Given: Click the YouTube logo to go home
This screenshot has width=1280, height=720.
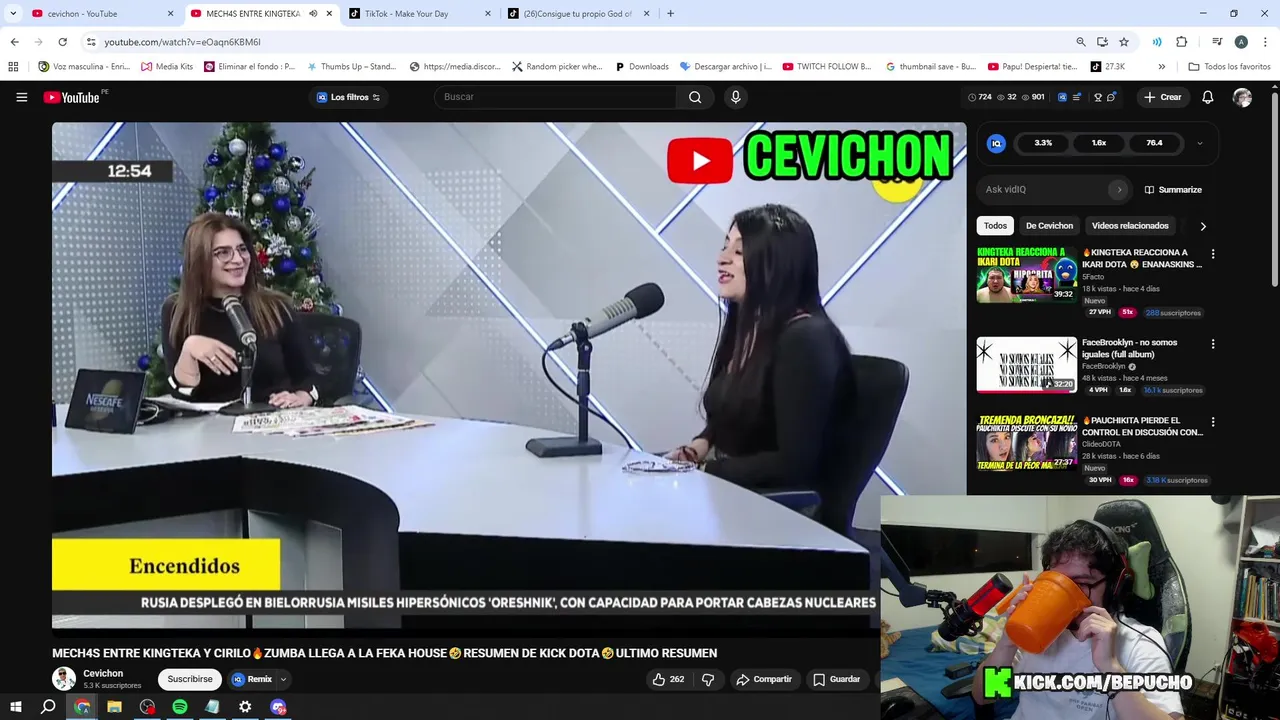Looking at the screenshot, I should click(x=71, y=97).
